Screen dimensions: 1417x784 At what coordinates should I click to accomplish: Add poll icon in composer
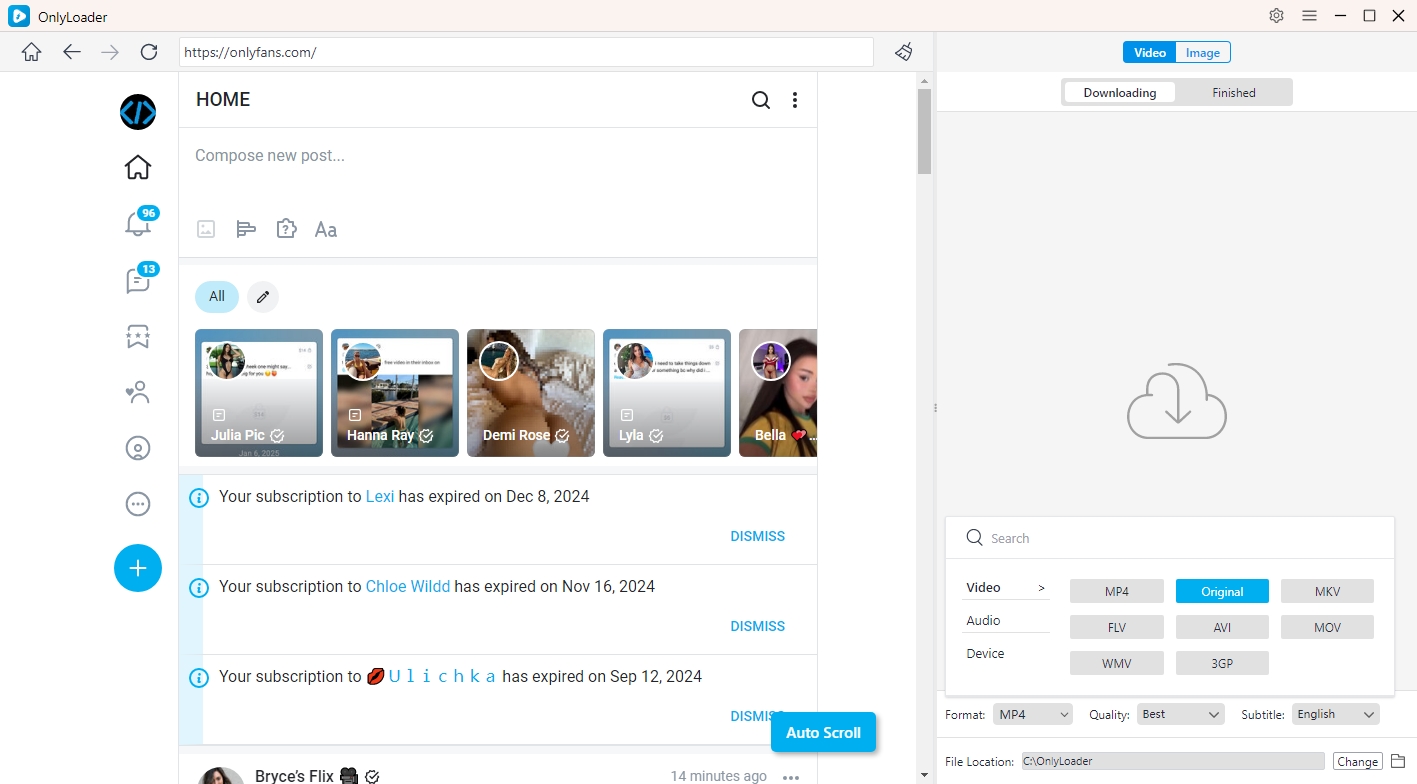(246, 229)
